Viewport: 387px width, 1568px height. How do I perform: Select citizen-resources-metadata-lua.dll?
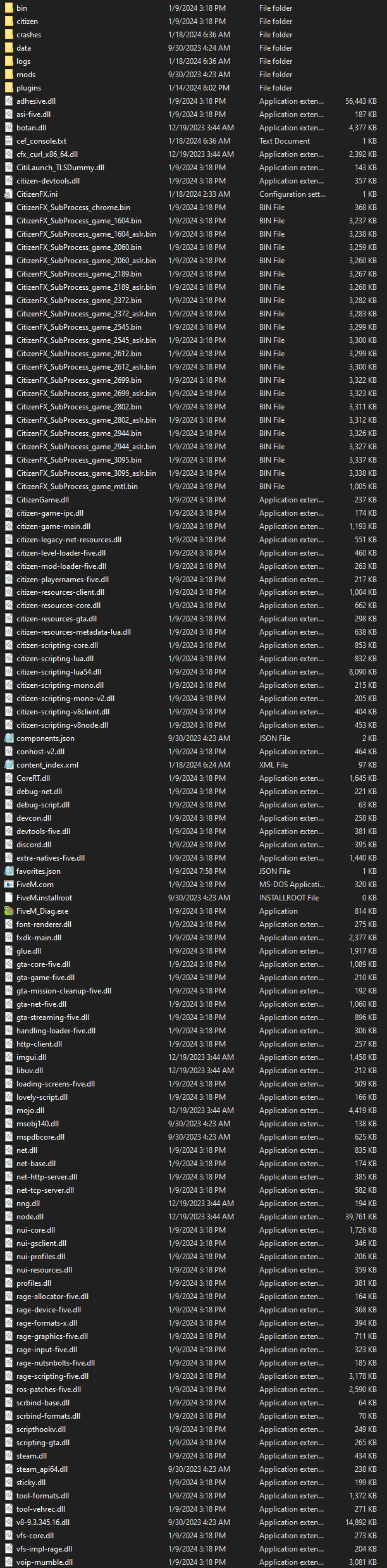[x=74, y=632]
